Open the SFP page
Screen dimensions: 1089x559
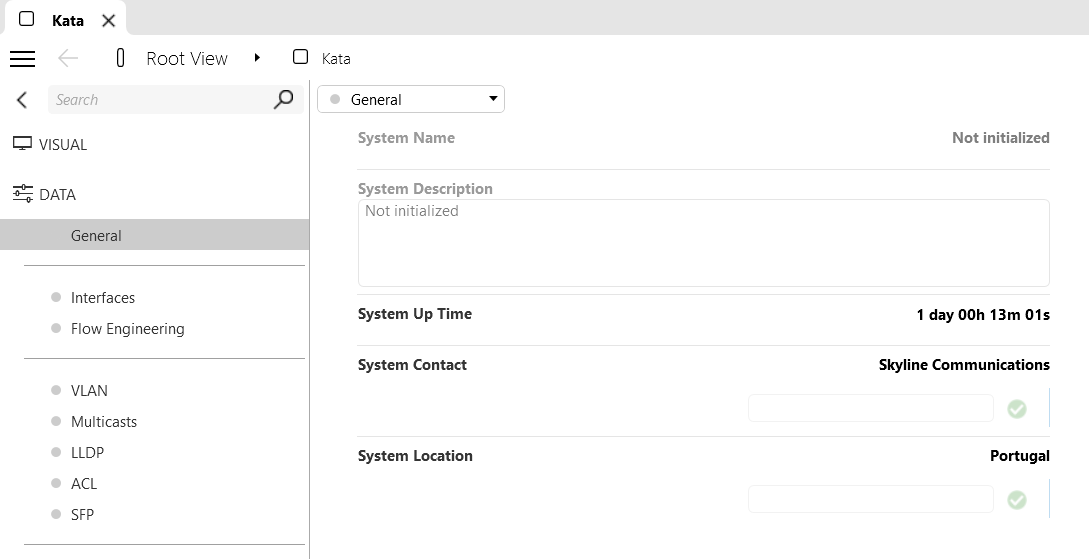[x=82, y=515]
